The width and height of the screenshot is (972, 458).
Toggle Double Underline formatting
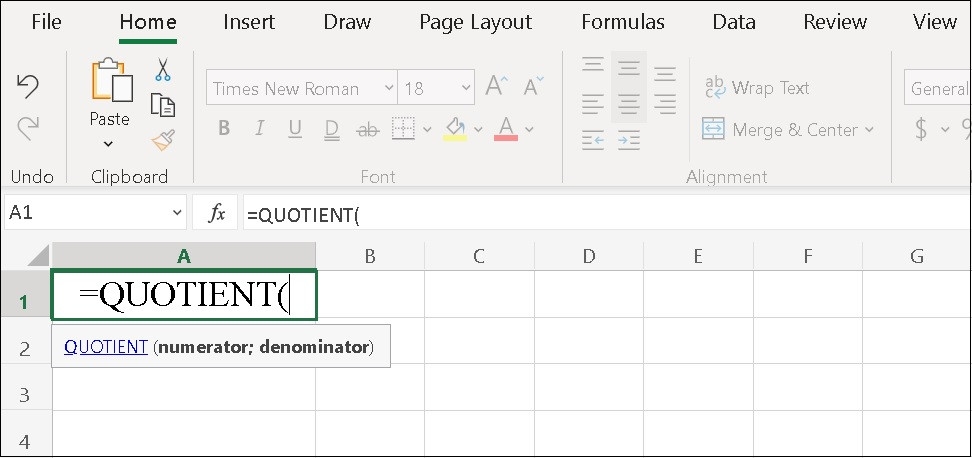pyautogui.click(x=332, y=129)
